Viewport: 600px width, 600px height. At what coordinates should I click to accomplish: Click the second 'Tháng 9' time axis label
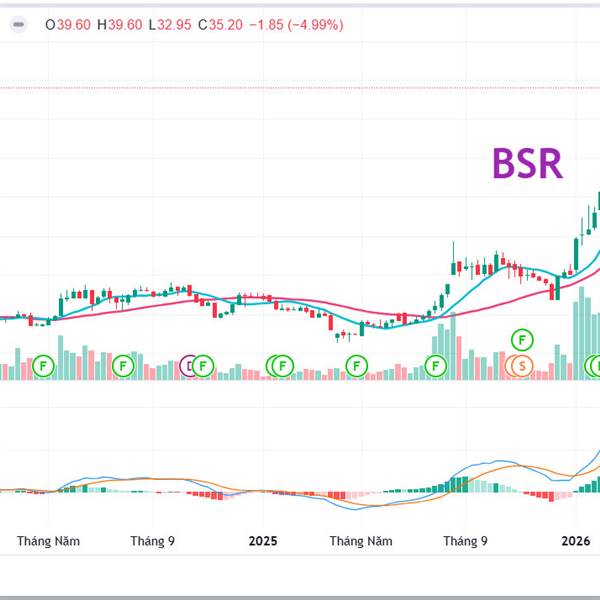[x=465, y=541]
